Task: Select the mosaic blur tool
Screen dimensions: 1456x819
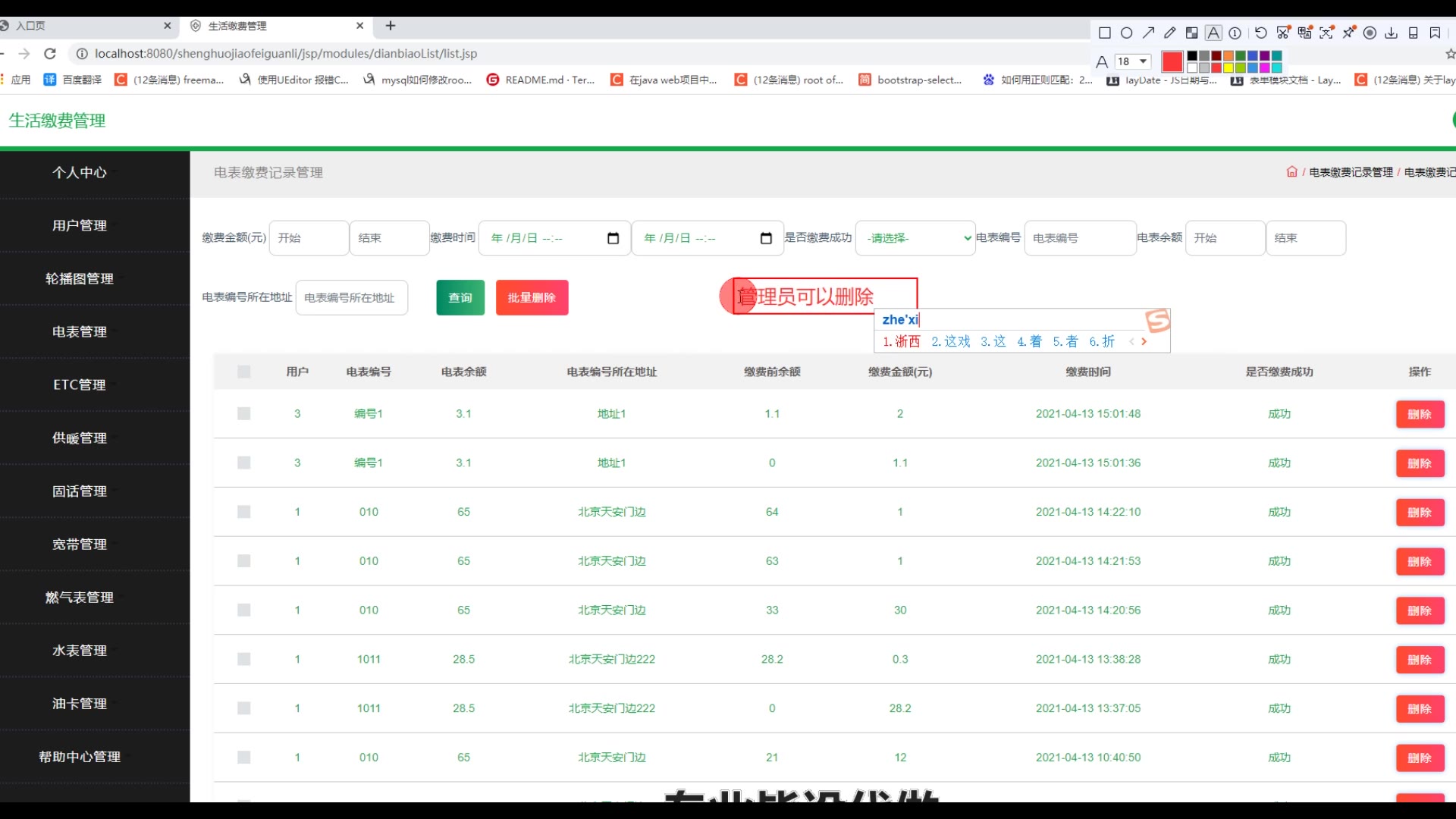Action: [1191, 33]
